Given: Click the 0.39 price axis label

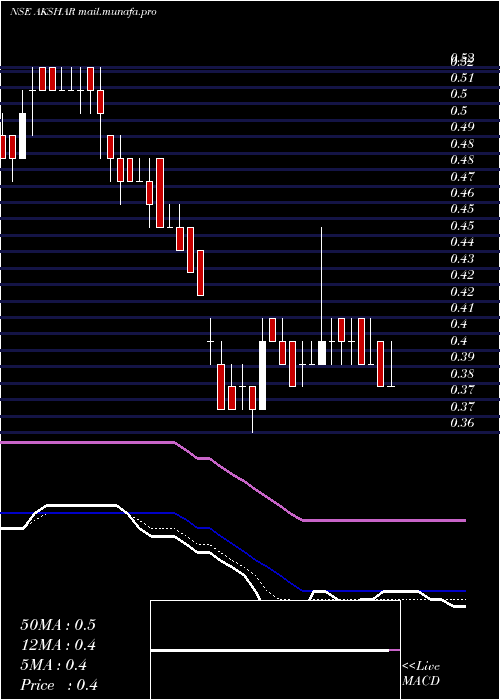Looking at the screenshot, I should [462, 357].
